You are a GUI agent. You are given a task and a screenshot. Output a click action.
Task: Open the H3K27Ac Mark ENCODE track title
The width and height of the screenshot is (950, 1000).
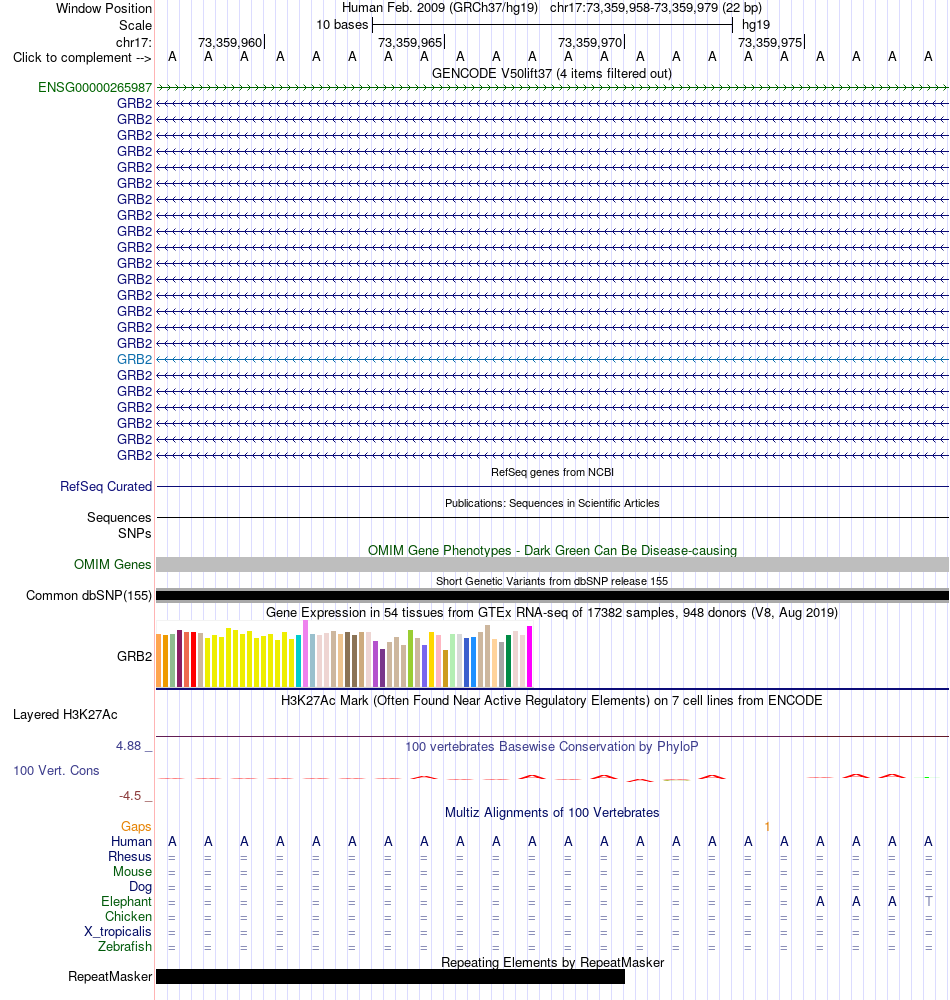(x=552, y=700)
